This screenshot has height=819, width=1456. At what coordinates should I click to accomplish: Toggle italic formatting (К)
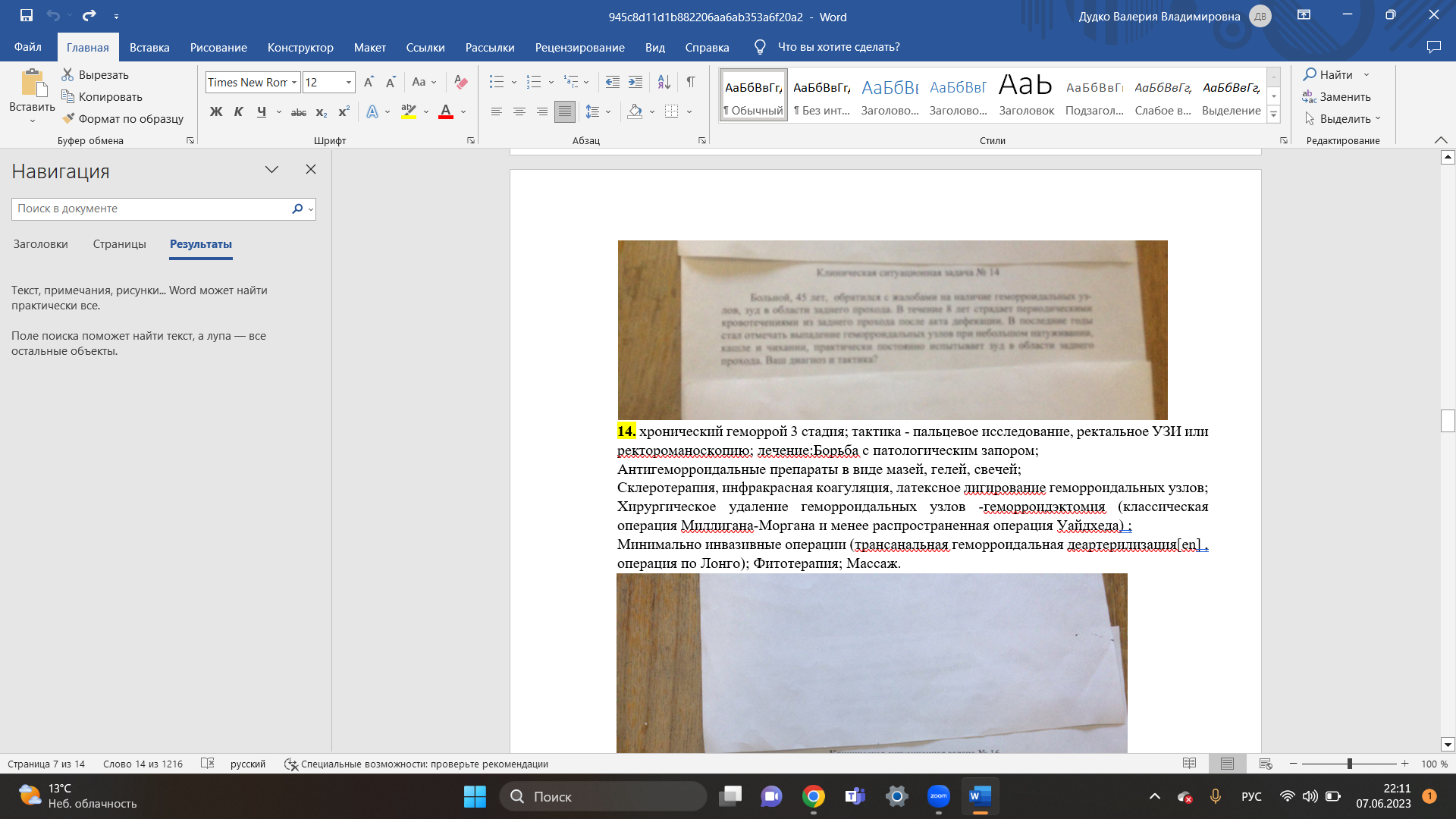(x=239, y=111)
